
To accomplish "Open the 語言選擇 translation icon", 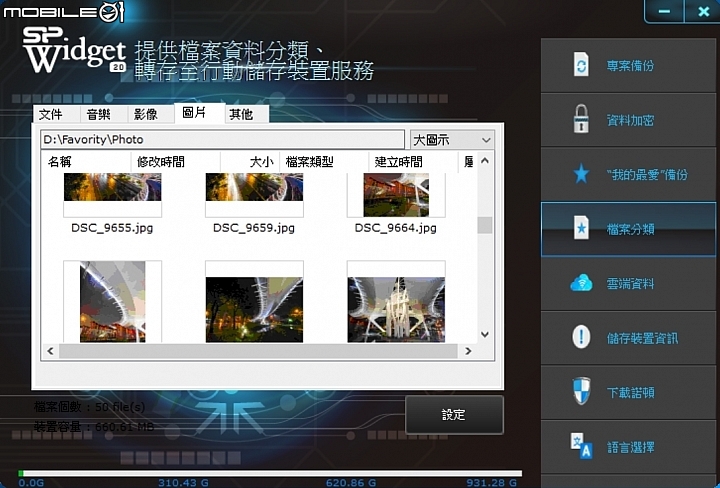I will (582, 445).
